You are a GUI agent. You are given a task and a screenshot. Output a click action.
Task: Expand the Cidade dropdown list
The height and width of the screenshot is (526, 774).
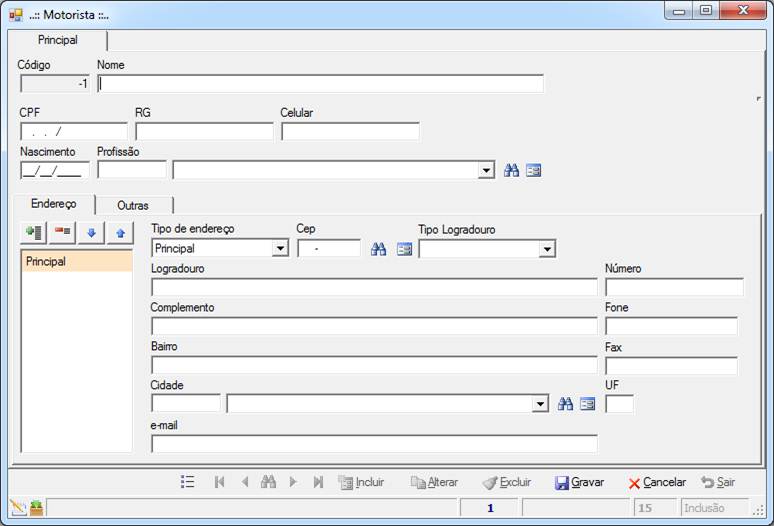[x=540, y=404]
